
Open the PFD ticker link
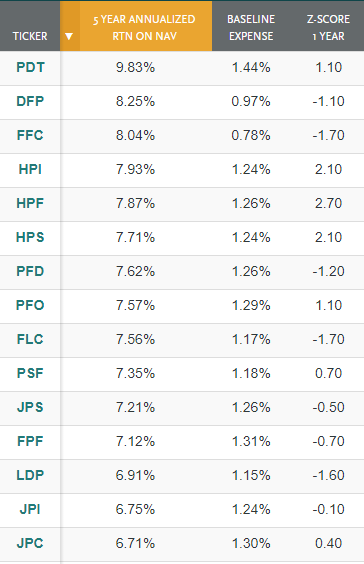(30, 271)
